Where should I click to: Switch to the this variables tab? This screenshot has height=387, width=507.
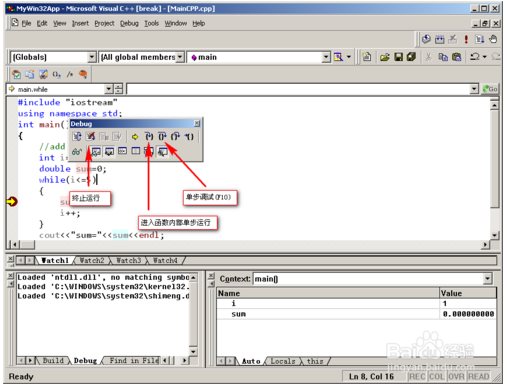tap(315, 361)
